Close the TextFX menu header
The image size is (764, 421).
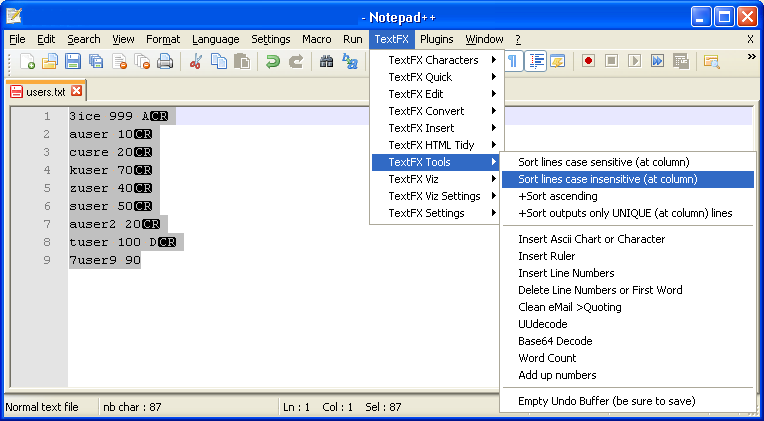click(392, 39)
